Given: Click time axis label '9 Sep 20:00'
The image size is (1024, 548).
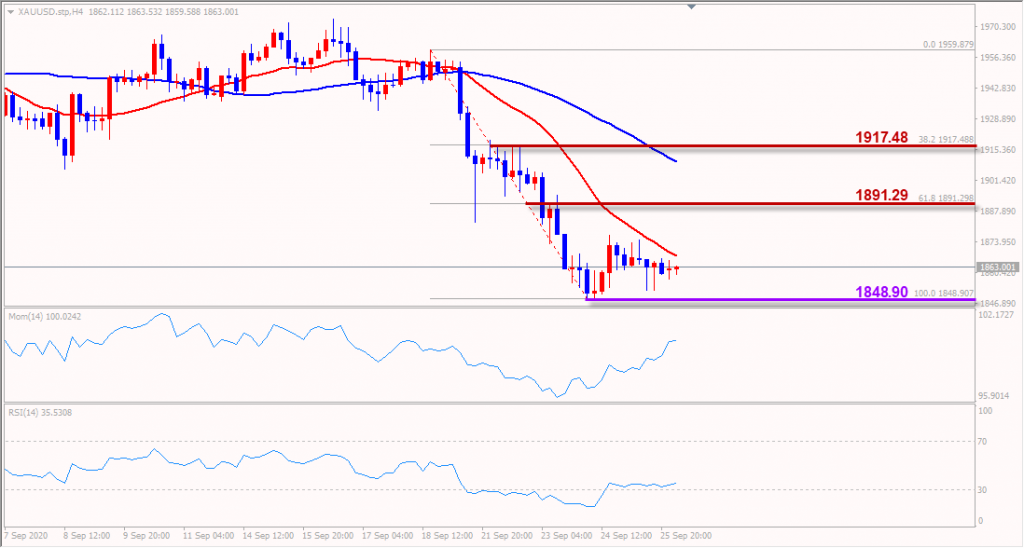Looking at the screenshot, I should tap(146, 536).
